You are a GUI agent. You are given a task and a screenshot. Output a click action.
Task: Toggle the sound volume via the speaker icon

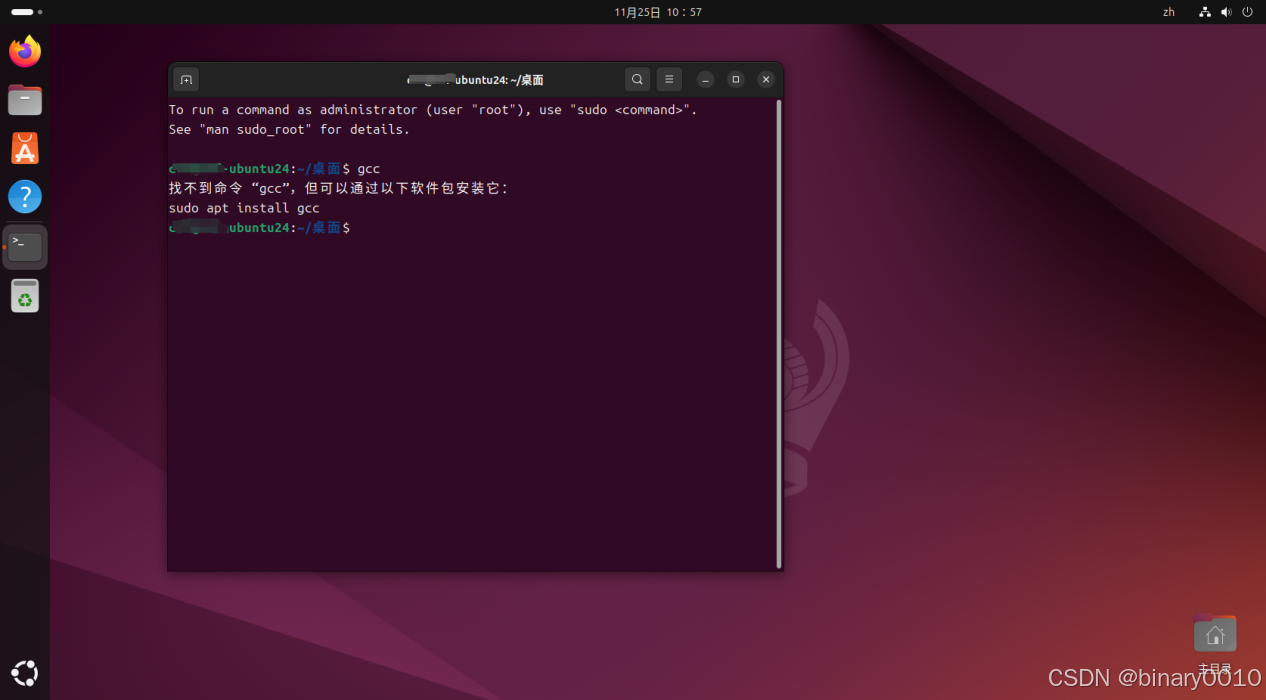pyautogui.click(x=1225, y=12)
